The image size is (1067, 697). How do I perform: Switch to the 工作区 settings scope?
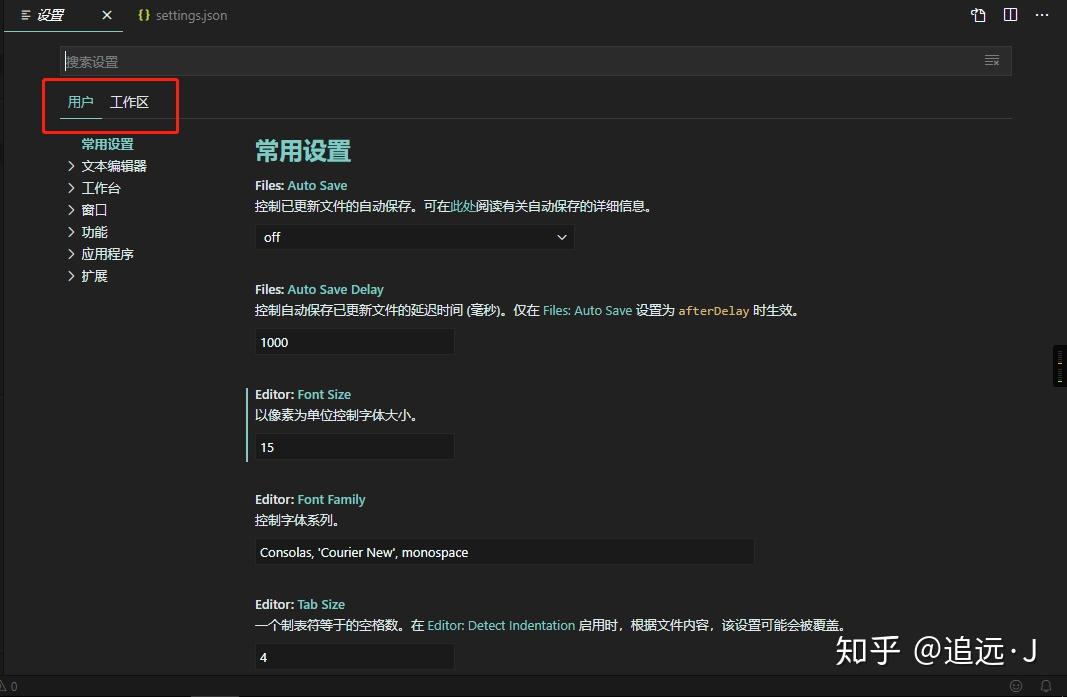[129, 101]
